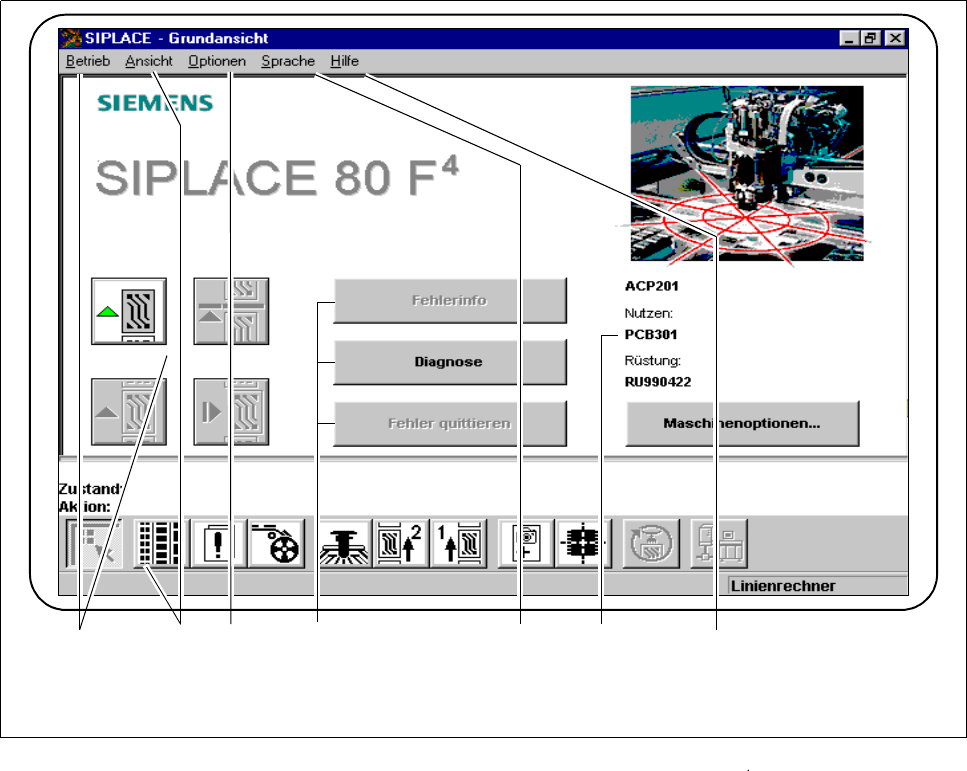Open the Betrieb menu
Image resolution: width=967 pixels, height=771 pixels.
pos(88,61)
